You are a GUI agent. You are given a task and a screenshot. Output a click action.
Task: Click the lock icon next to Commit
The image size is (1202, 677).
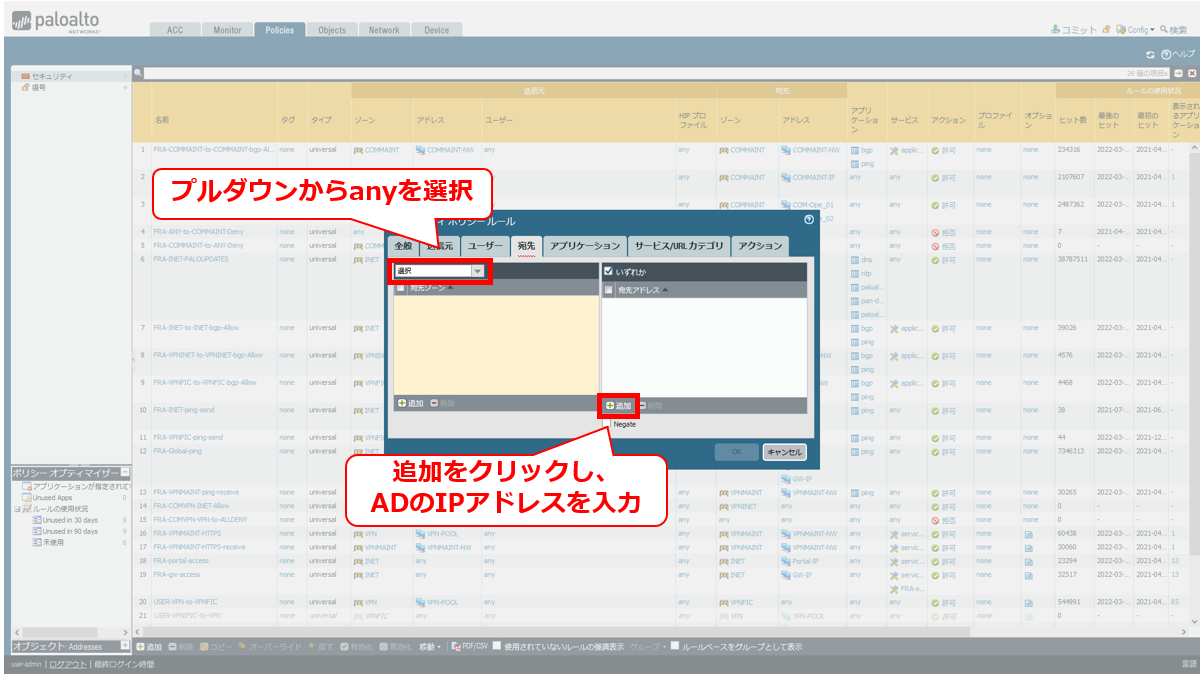1106,30
